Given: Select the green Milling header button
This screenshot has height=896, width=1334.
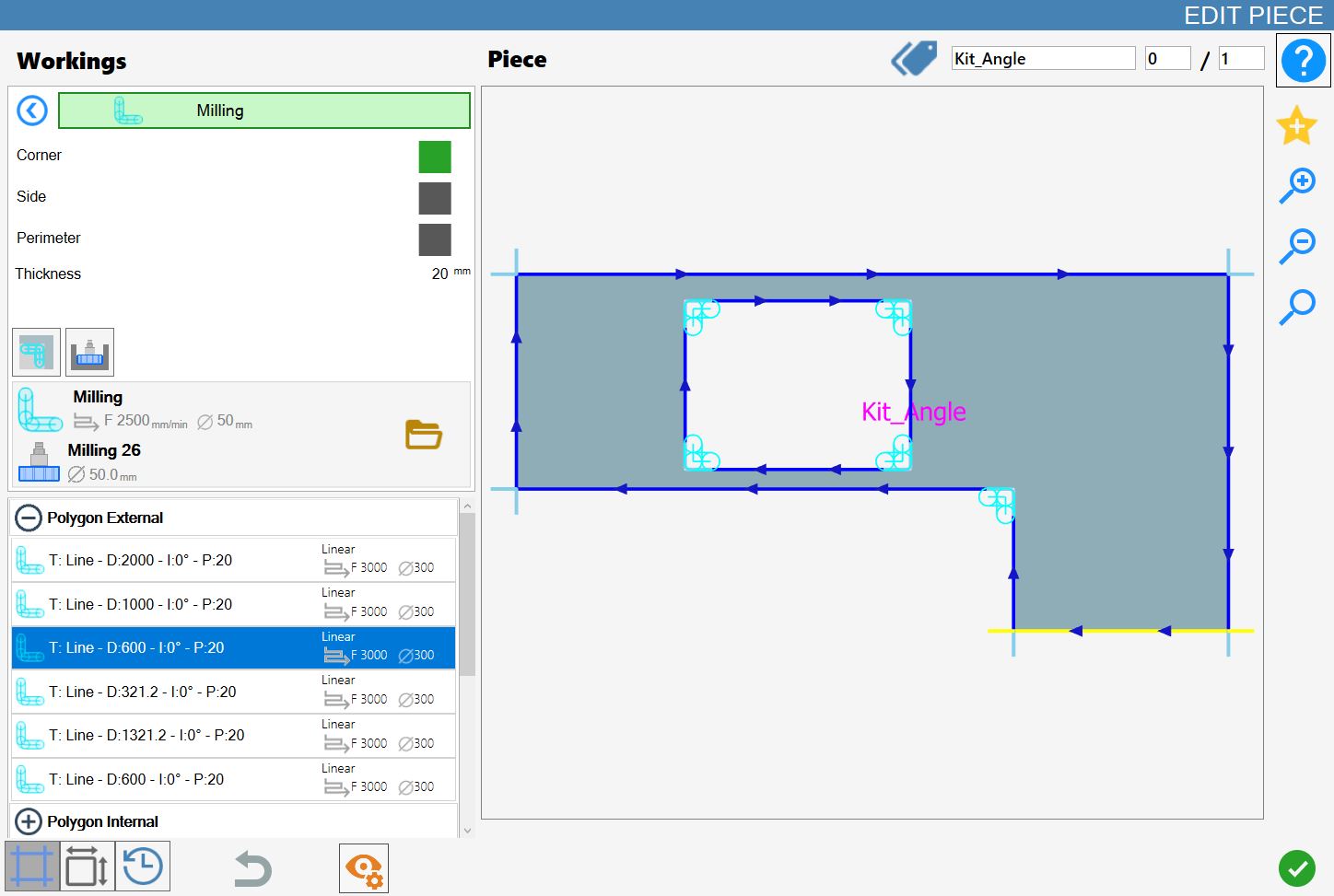Looking at the screenshot, I should [264, 111].
